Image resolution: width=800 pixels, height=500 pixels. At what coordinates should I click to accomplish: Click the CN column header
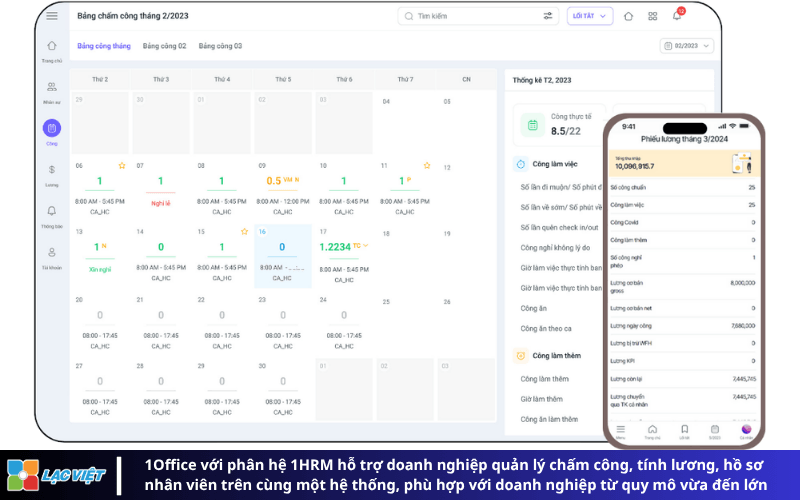(x=466, y=80)
